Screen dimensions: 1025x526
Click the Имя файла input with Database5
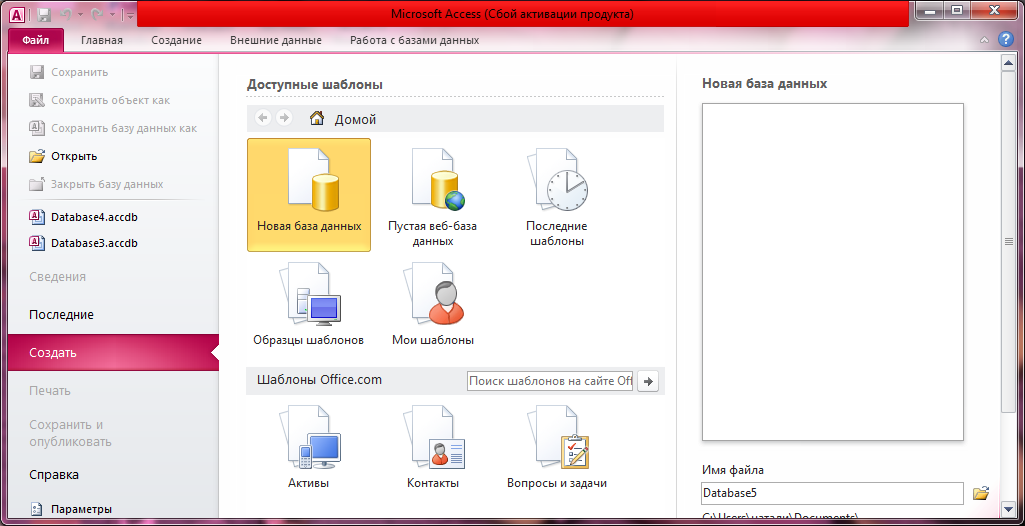click(x=832, y=493)
